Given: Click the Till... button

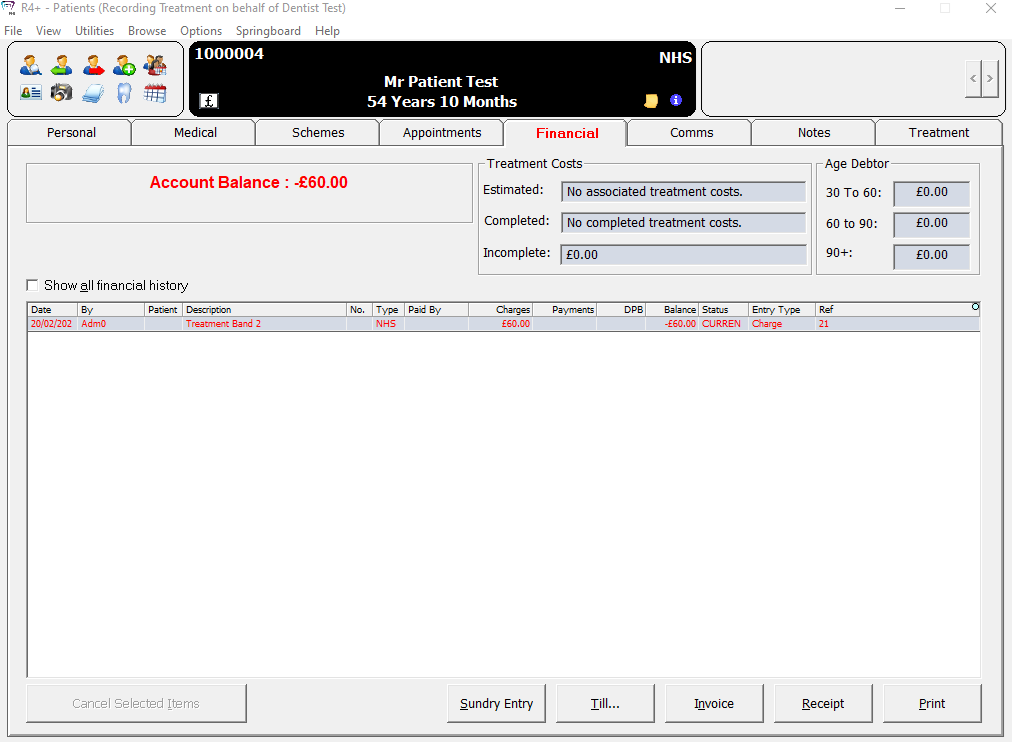Looking at the screenshot, I should tap(605, 703).
